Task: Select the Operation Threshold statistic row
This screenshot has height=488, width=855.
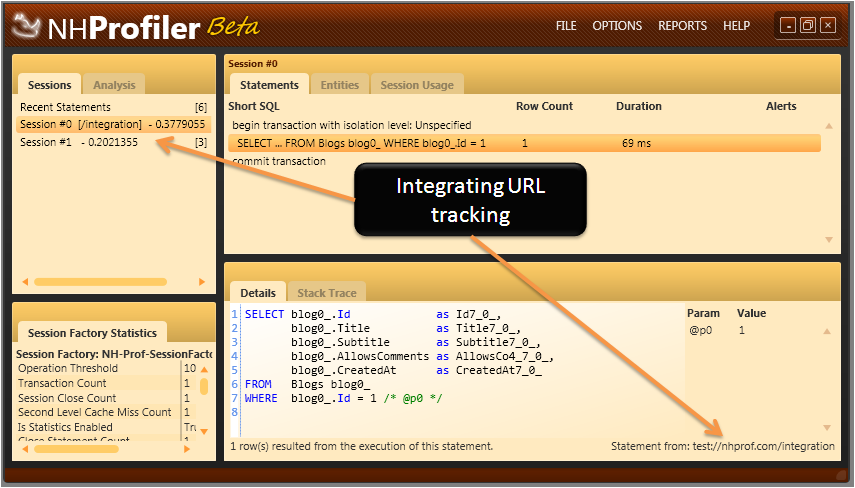Action: (106, 368)
